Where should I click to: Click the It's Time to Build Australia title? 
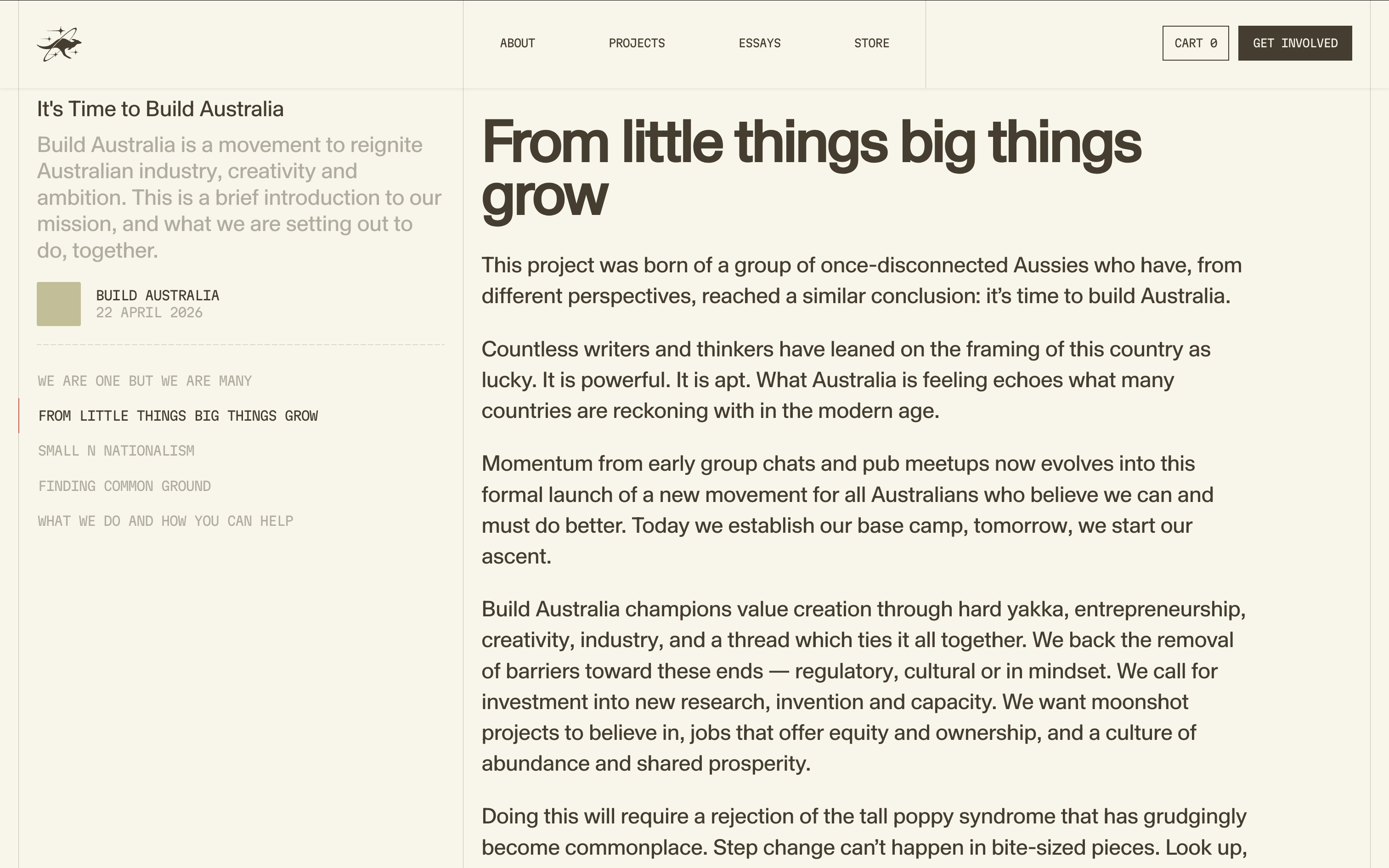160,109
